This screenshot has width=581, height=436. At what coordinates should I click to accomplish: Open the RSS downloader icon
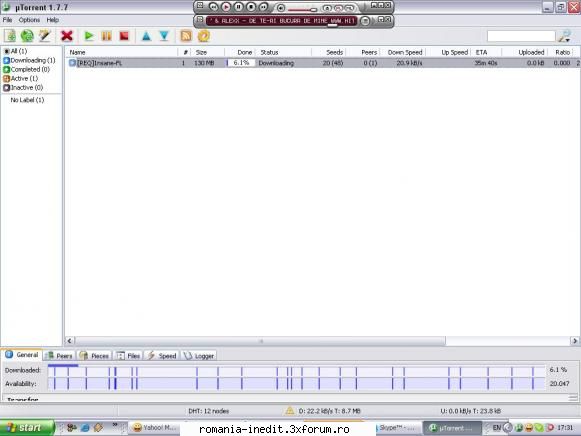(x=186, y=36)
